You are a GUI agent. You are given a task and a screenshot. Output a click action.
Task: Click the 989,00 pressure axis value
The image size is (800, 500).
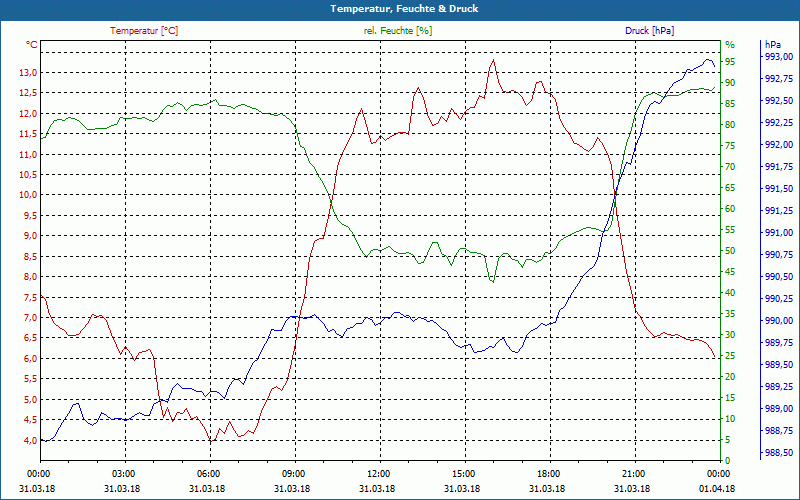coord(779,409)
